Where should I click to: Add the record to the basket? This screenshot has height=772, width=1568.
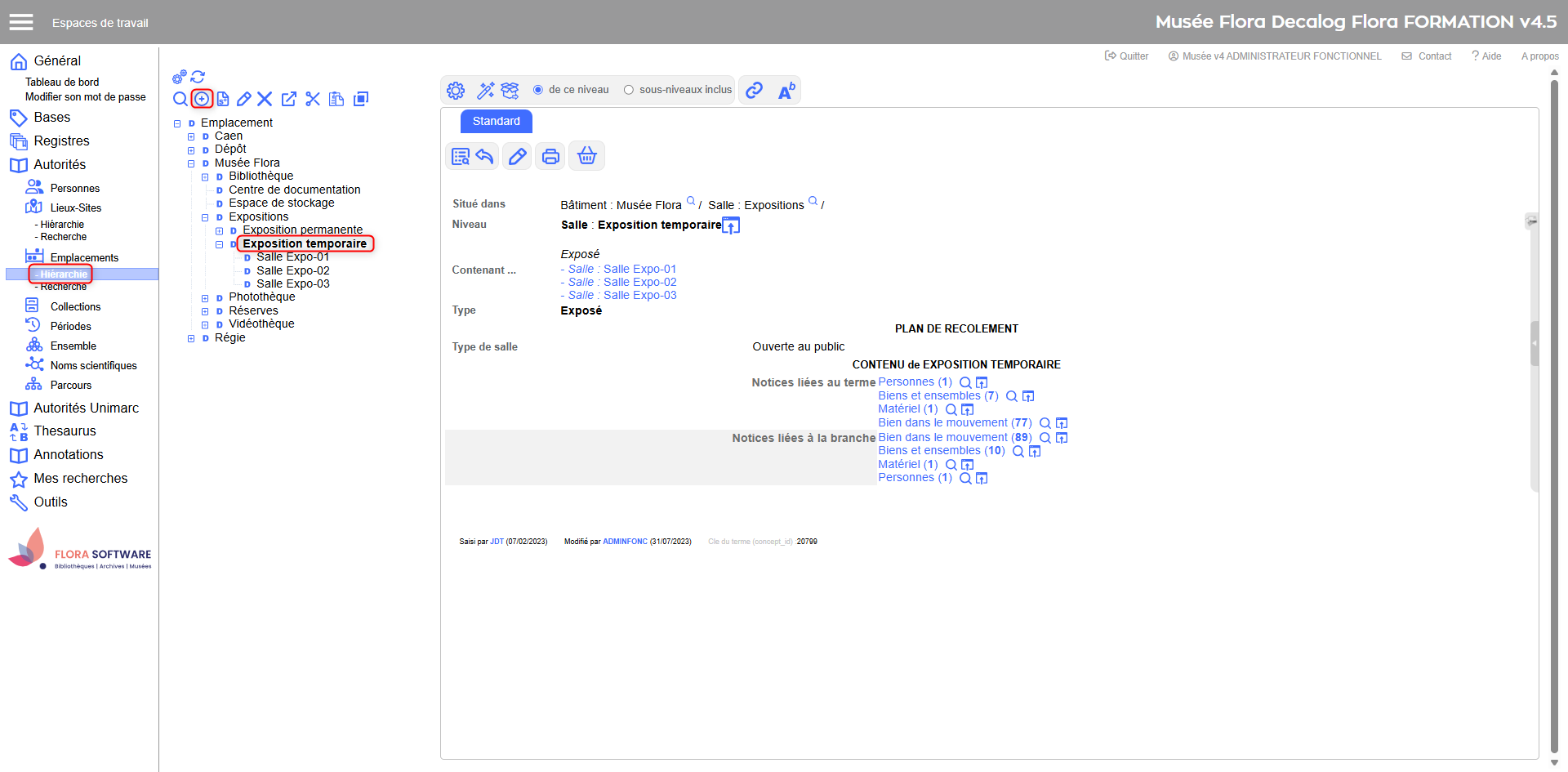tap(586, 156)
